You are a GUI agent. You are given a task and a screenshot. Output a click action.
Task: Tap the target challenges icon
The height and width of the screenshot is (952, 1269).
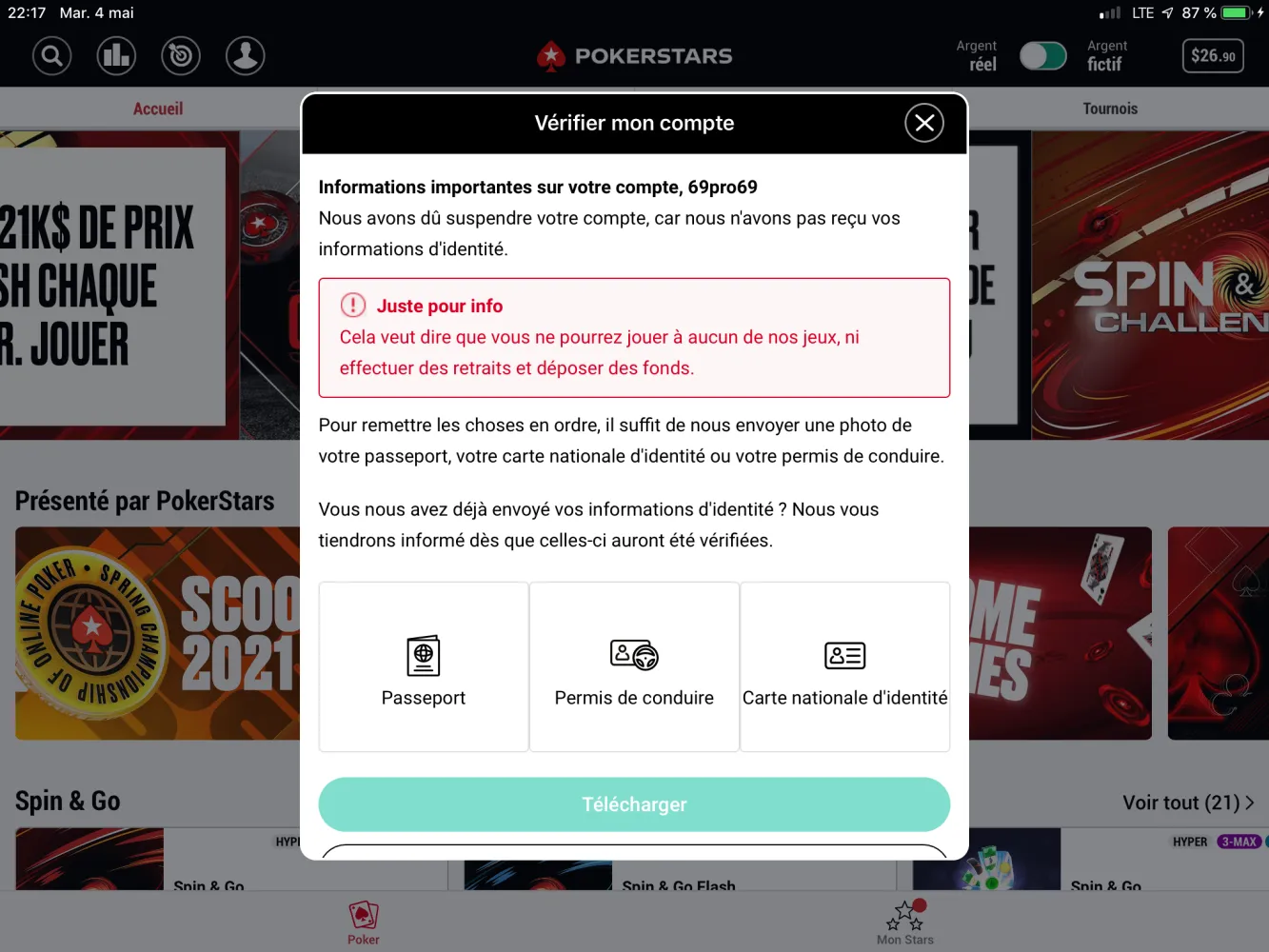(x=181, y=56)
